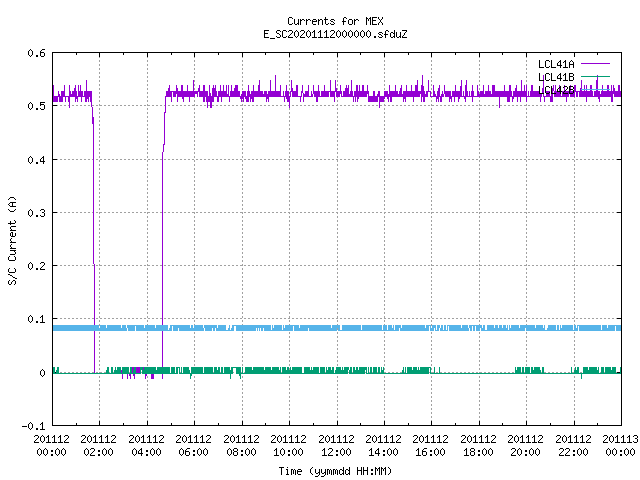Click the x-axis label 'Time (yymmdd HH:MM)'
640x480 pixels.
(335, 471)
